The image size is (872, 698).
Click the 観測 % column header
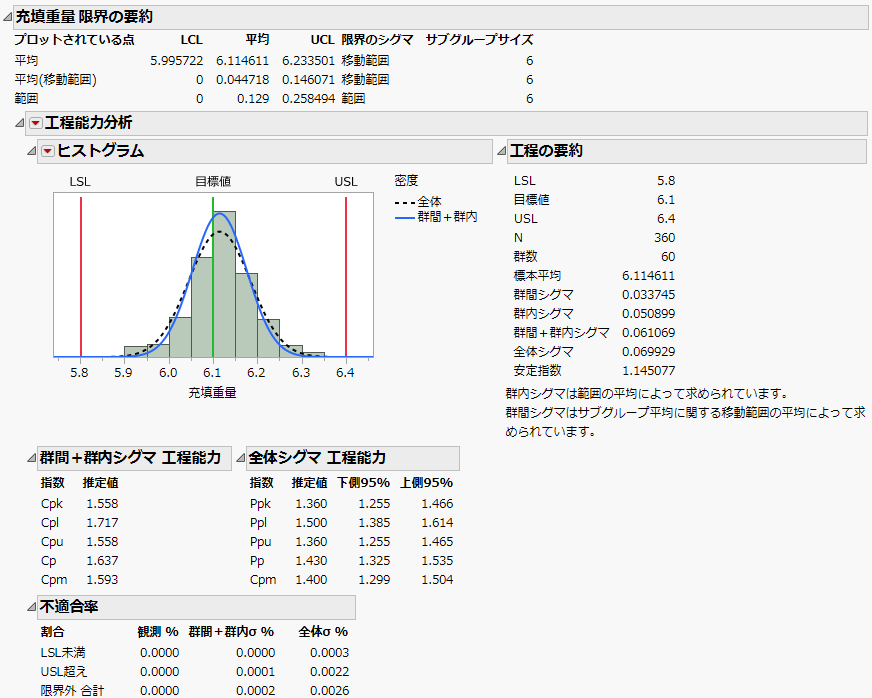pos(158,632)
